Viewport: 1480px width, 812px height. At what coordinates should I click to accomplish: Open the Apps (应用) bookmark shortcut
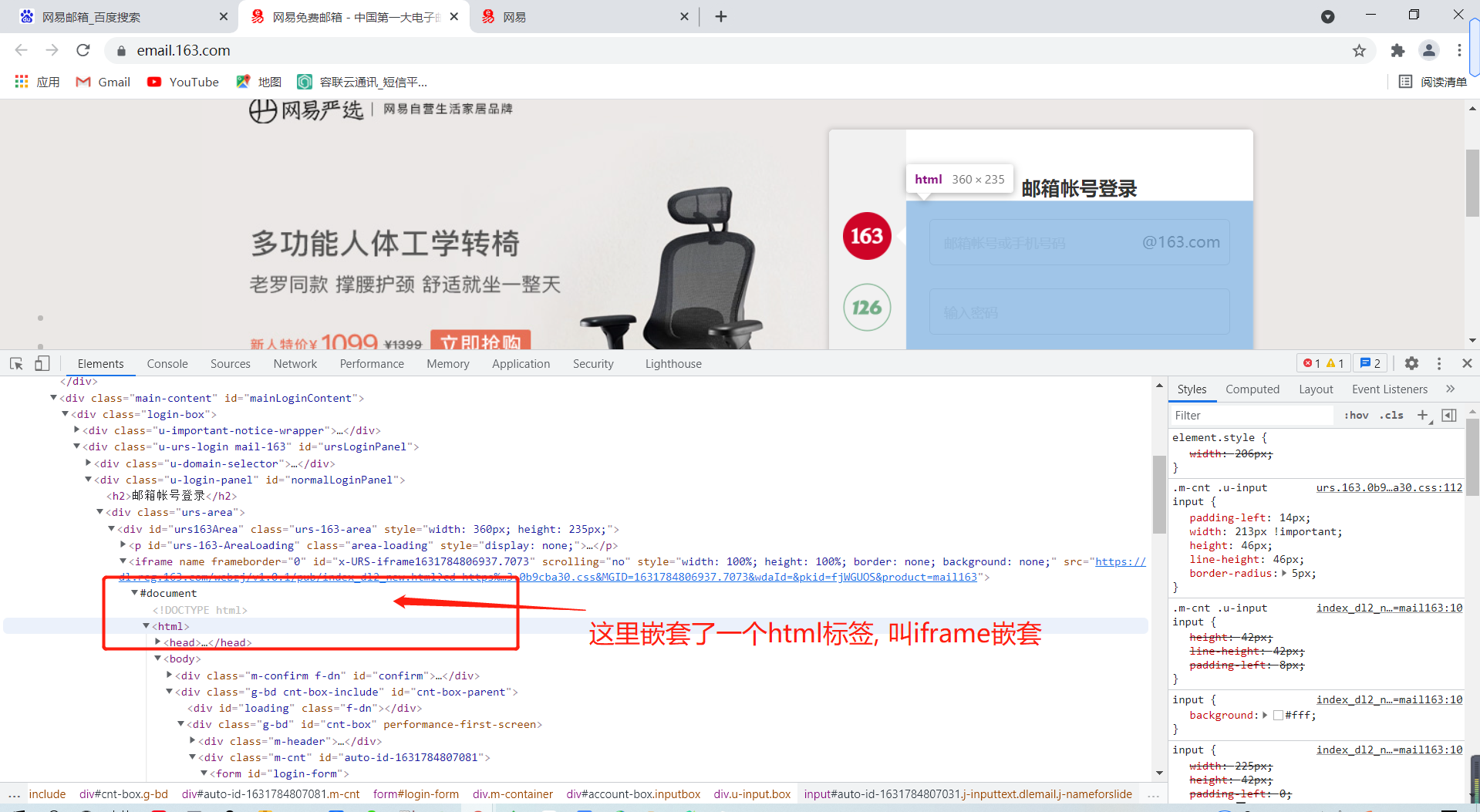pyautogui.click(x=37, y=82)
